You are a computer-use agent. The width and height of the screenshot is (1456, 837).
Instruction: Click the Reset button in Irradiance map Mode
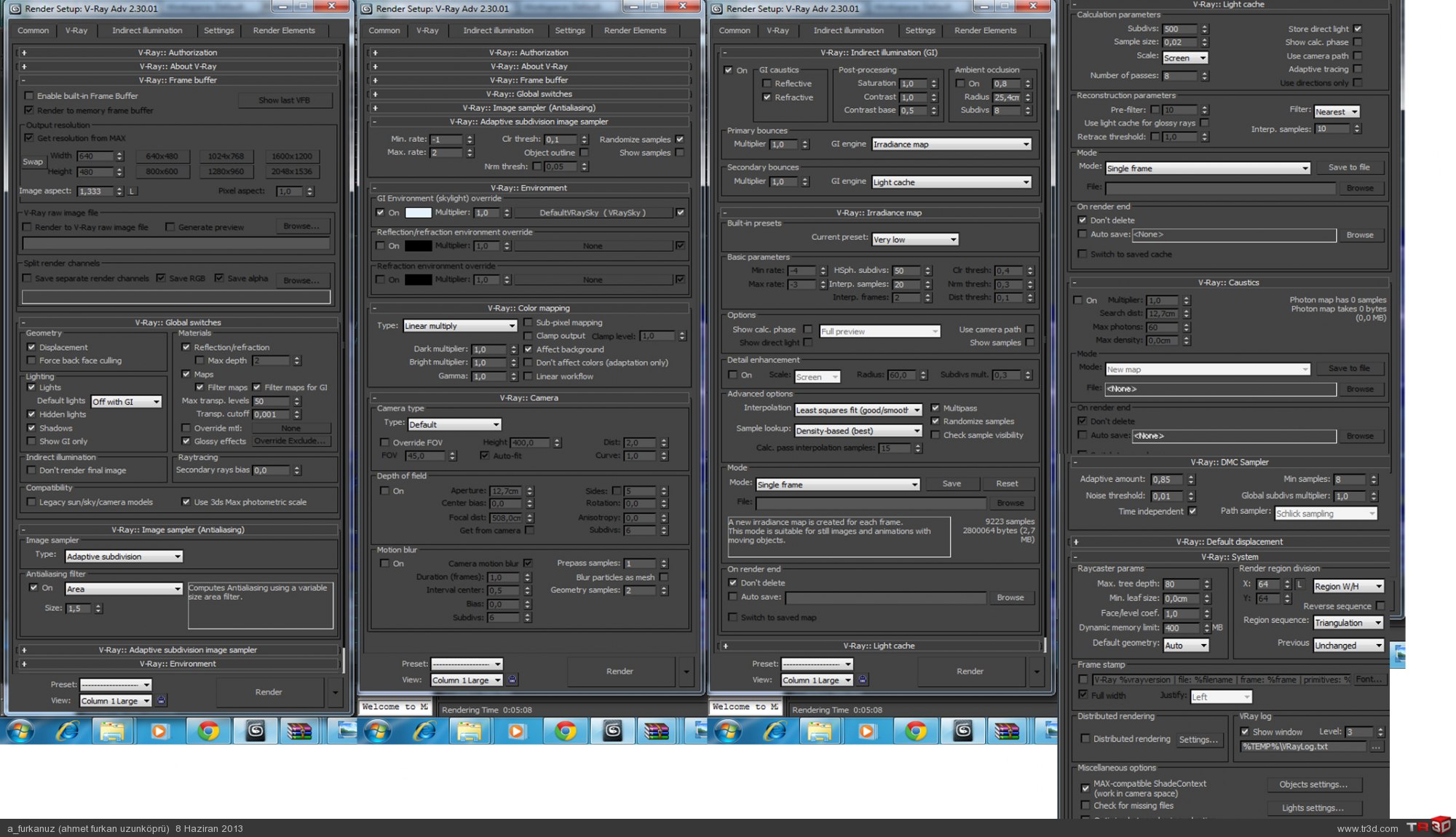1007,484
